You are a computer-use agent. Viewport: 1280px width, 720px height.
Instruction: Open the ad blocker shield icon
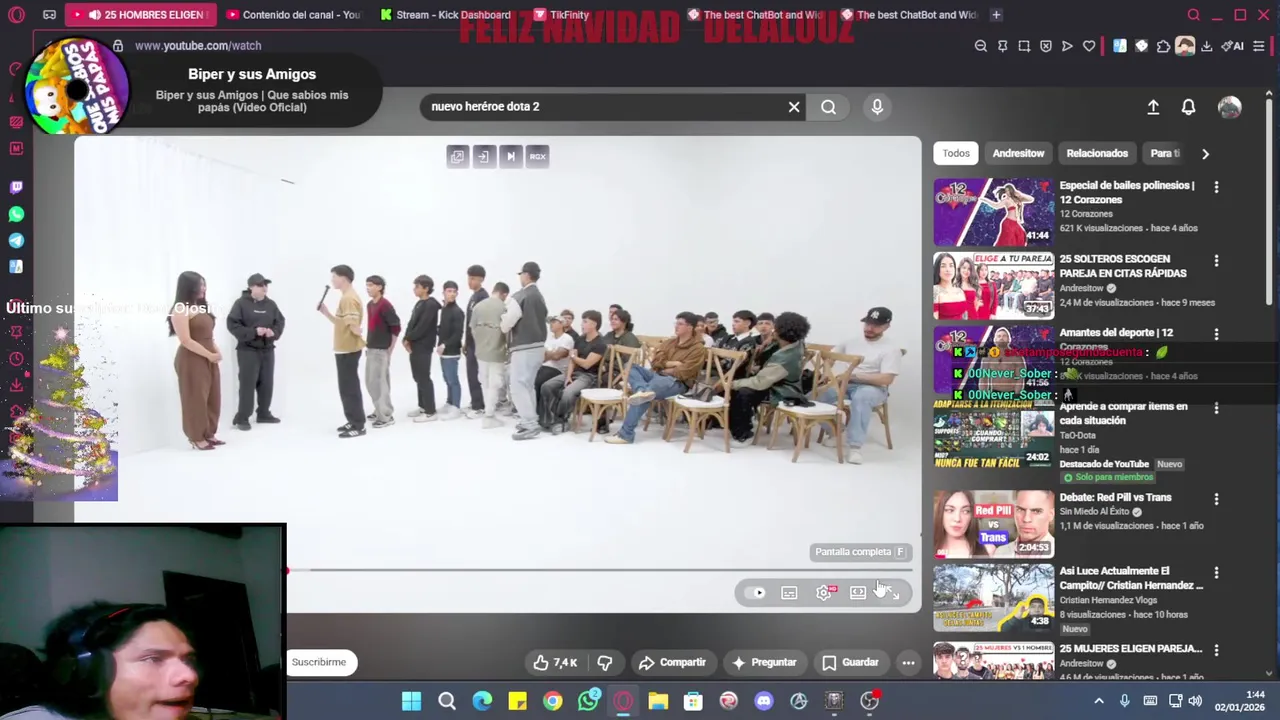1046,46
